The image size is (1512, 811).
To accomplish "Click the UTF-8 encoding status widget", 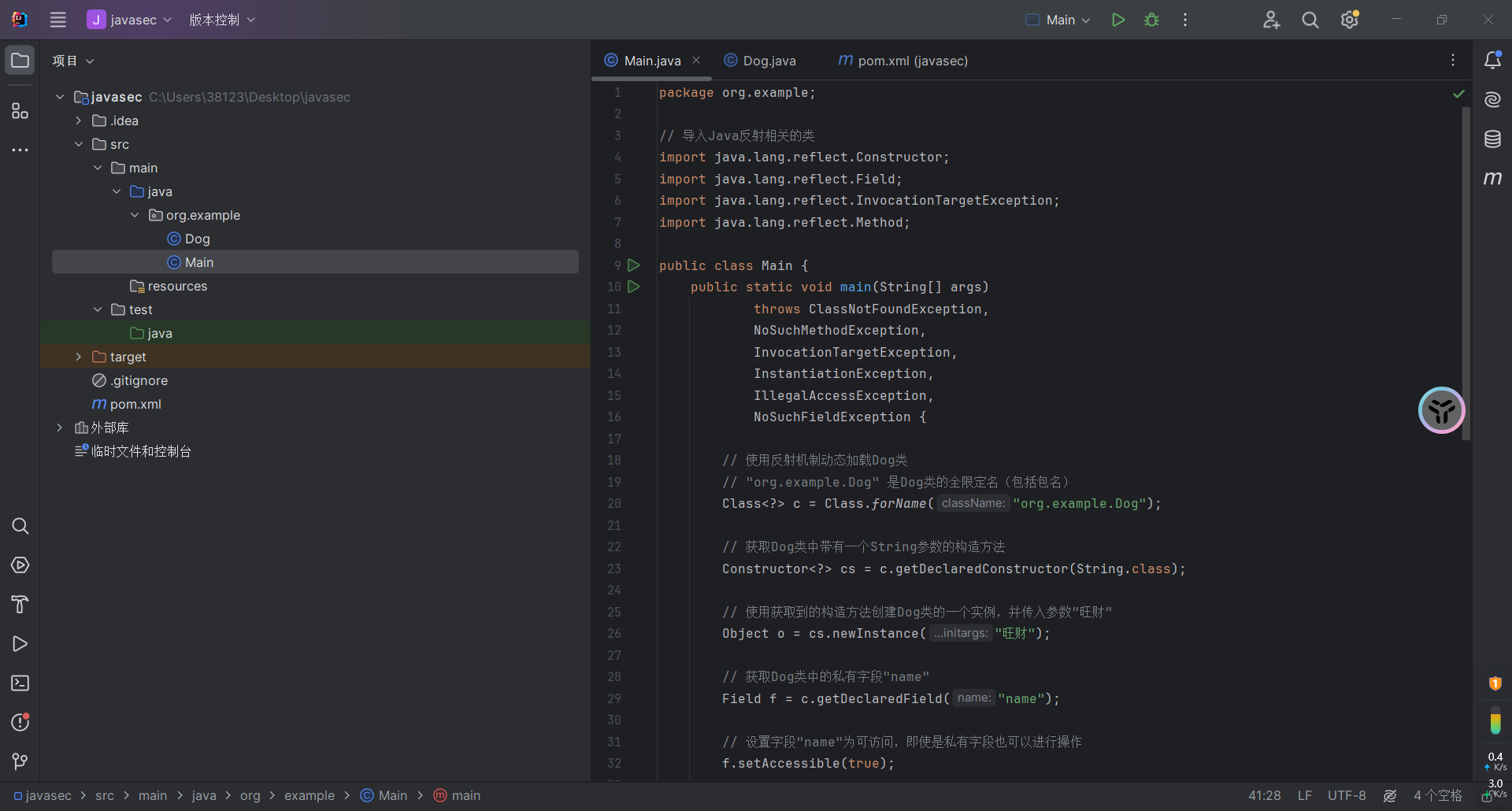I will pyautogui.click(x=1347, y=796).
